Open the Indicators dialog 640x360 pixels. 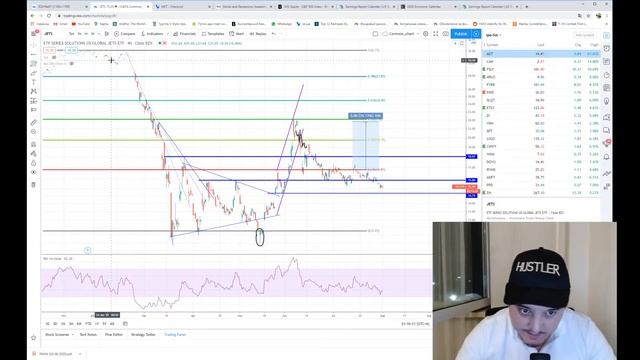point(152,33)
